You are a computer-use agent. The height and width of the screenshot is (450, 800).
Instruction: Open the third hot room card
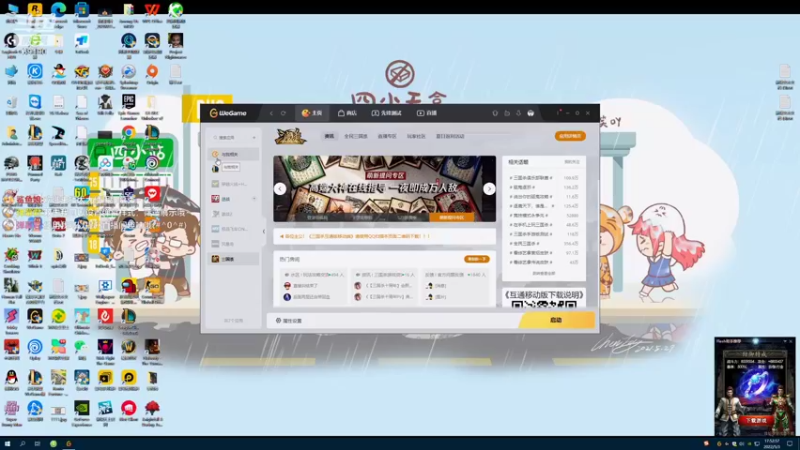[456, 286]
